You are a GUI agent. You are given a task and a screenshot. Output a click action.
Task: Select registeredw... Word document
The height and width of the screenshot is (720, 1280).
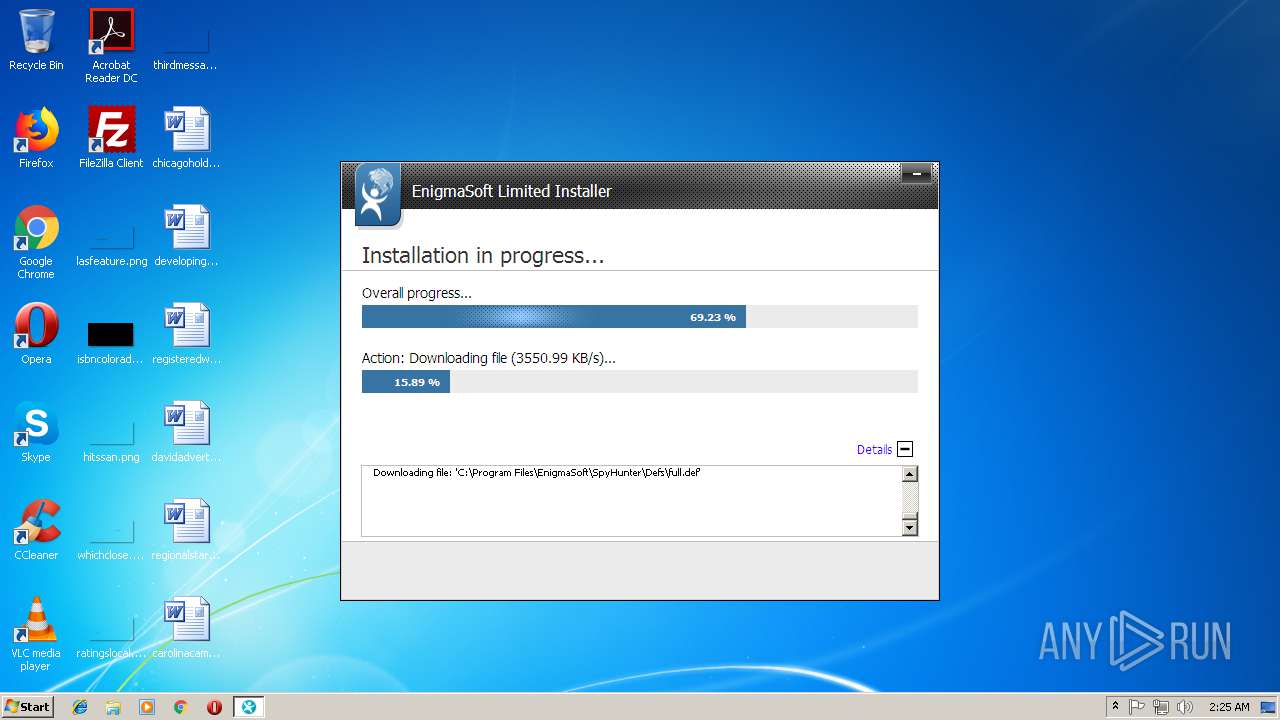pos(186,334)
